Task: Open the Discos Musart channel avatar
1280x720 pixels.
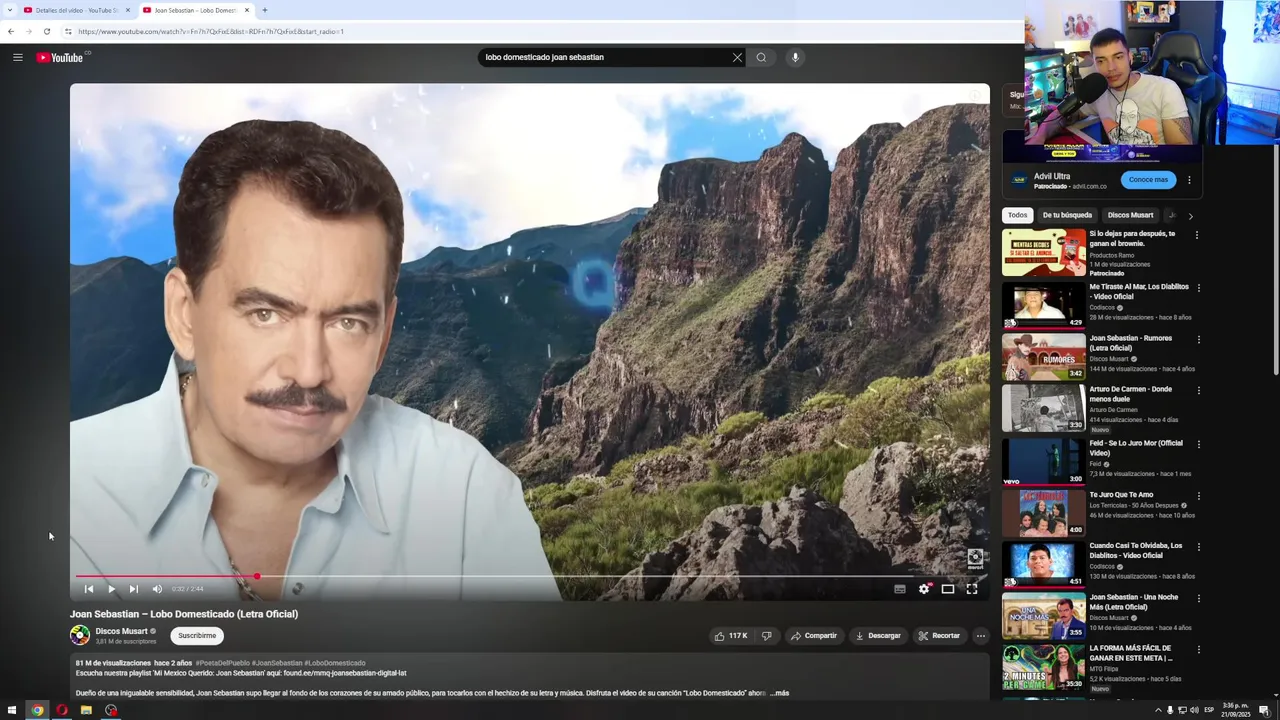Action: tap(80, 635)
